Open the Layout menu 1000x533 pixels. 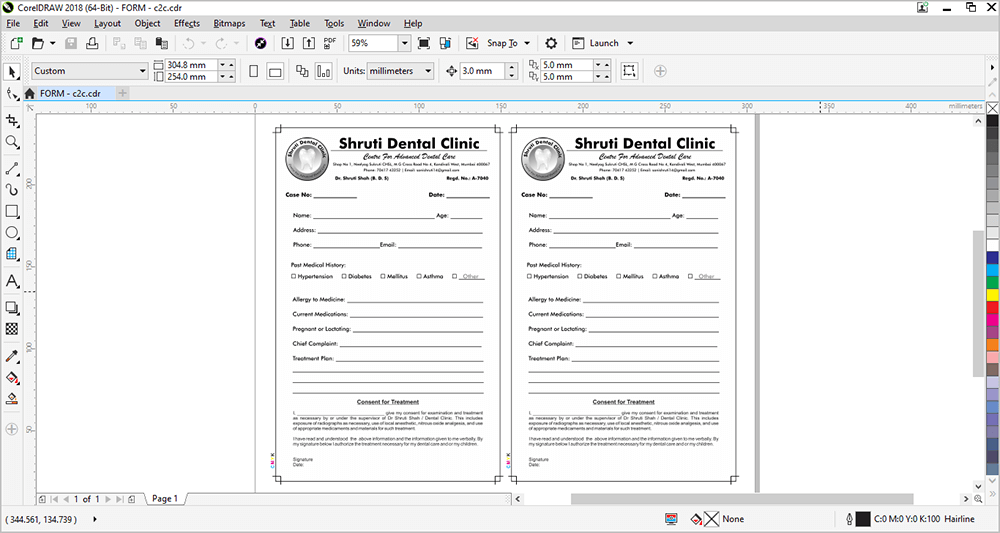click(x=107, y=24)
